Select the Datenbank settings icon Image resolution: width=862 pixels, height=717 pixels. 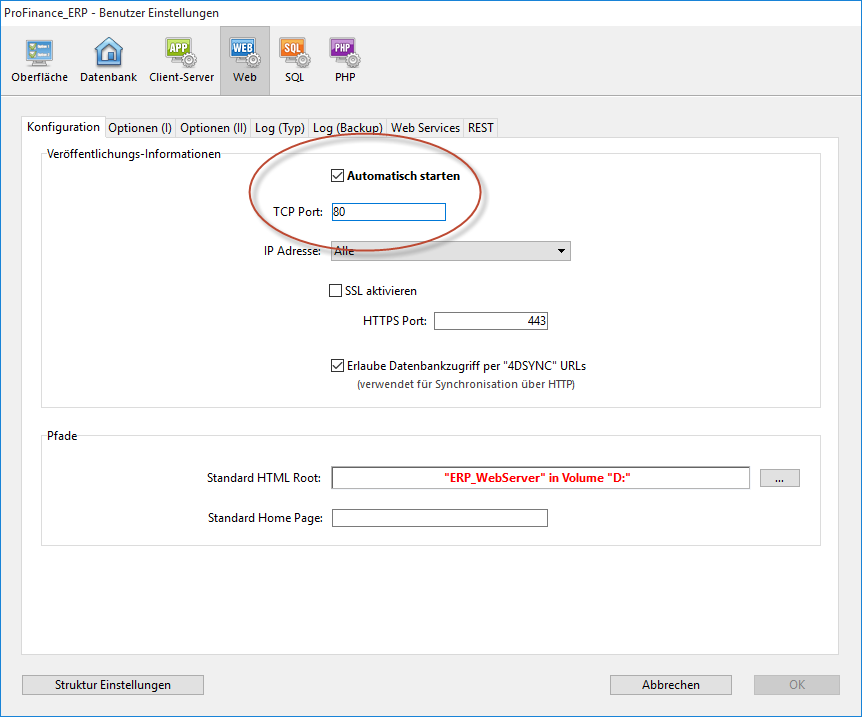(x=108, y=60)
